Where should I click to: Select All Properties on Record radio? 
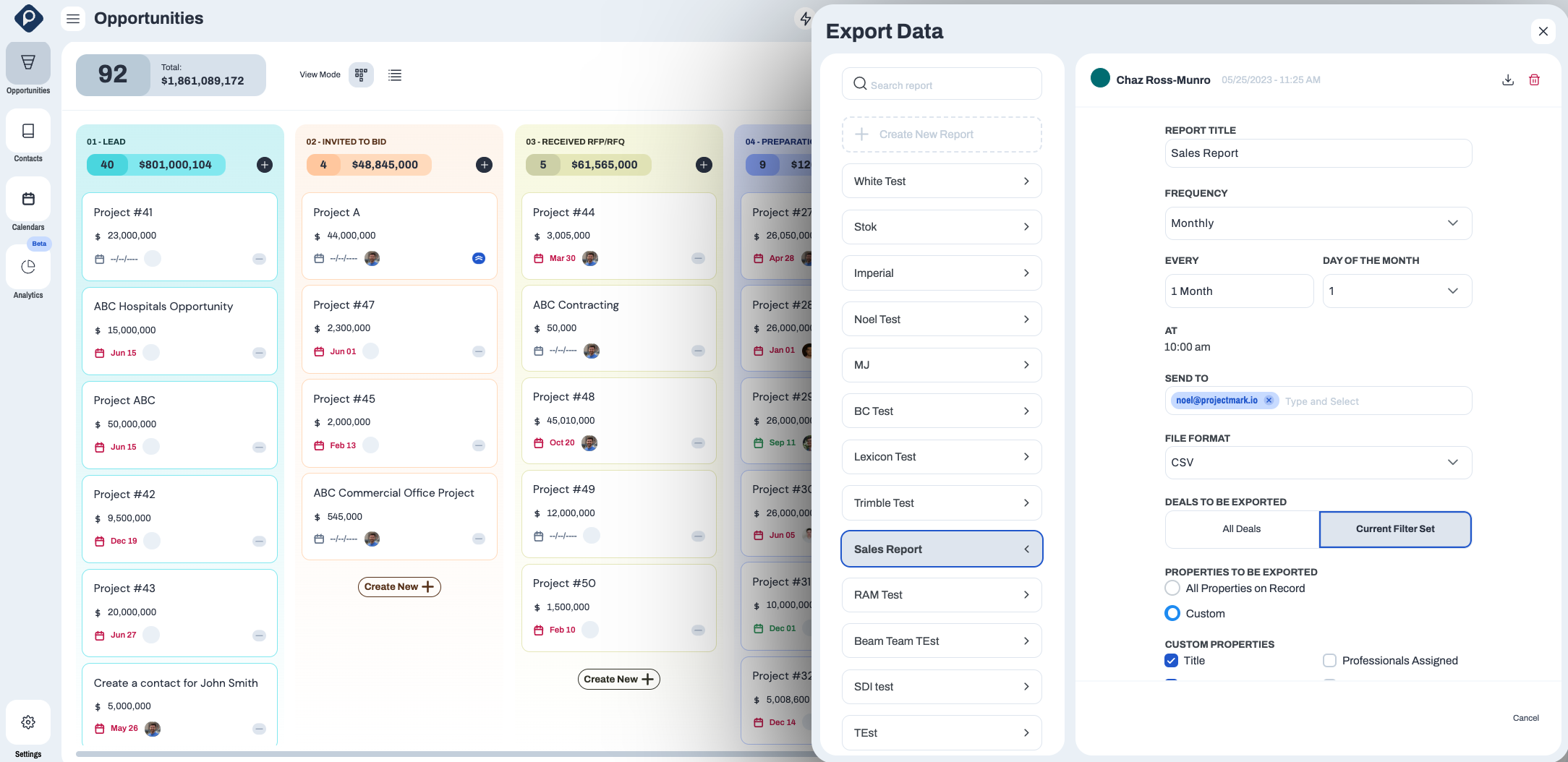click(1172, 588)
